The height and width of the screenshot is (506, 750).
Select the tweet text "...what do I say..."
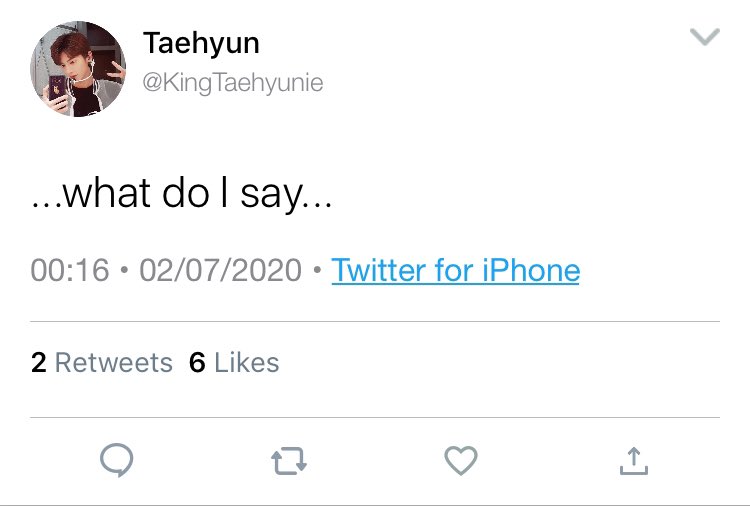point(182,193)
